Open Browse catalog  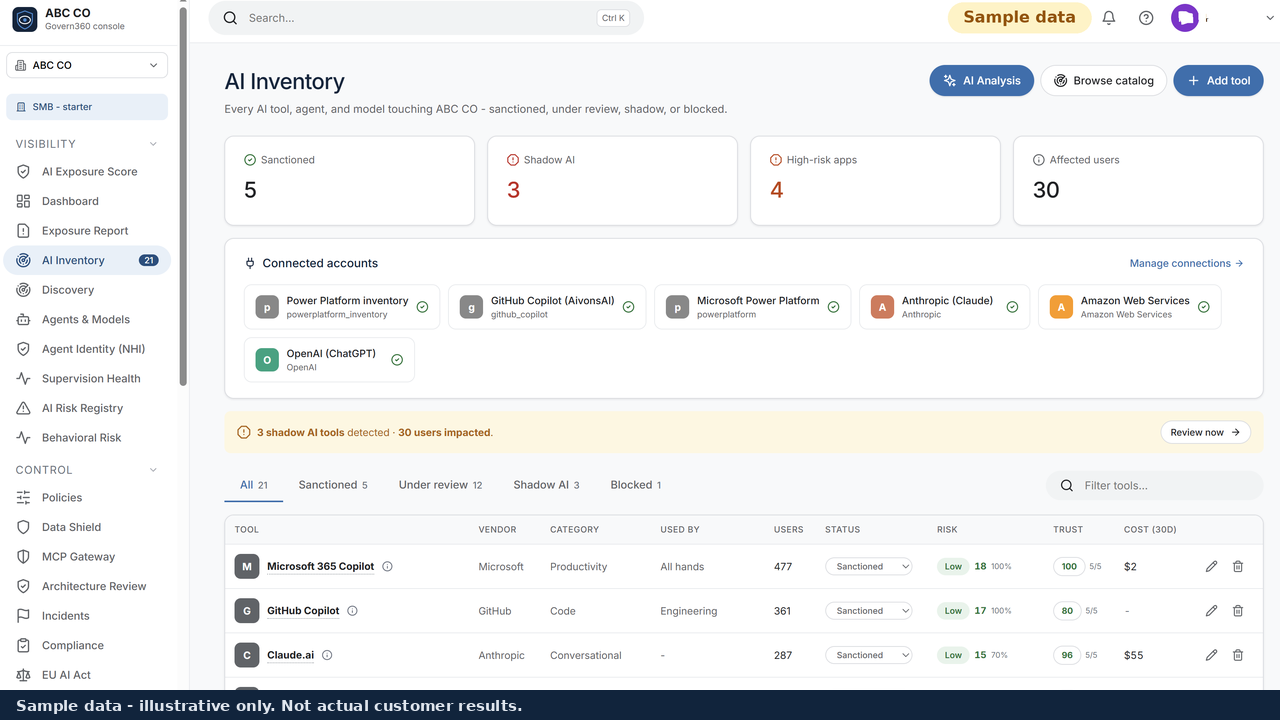[x=1103, y=81]
